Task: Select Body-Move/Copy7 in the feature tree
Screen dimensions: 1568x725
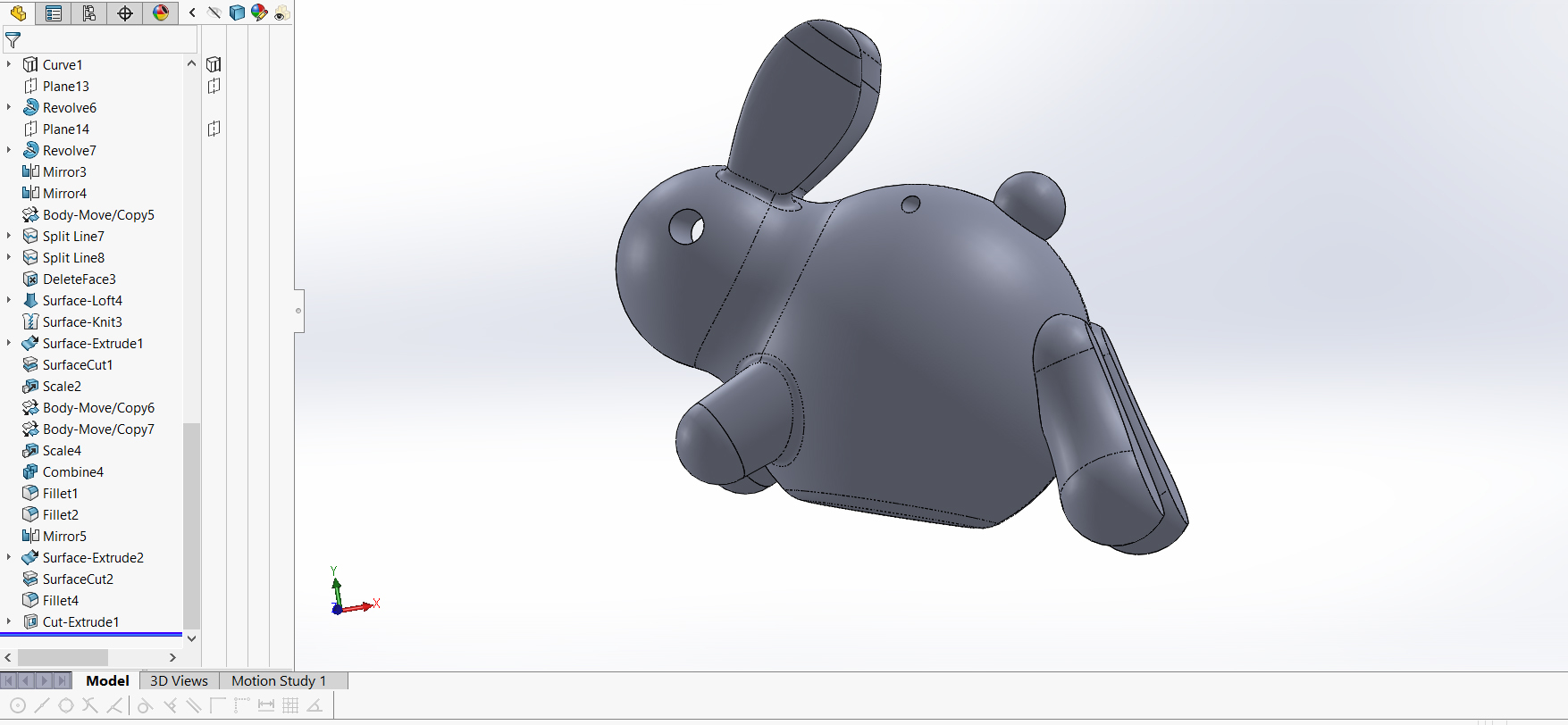Action: (98, 429)
